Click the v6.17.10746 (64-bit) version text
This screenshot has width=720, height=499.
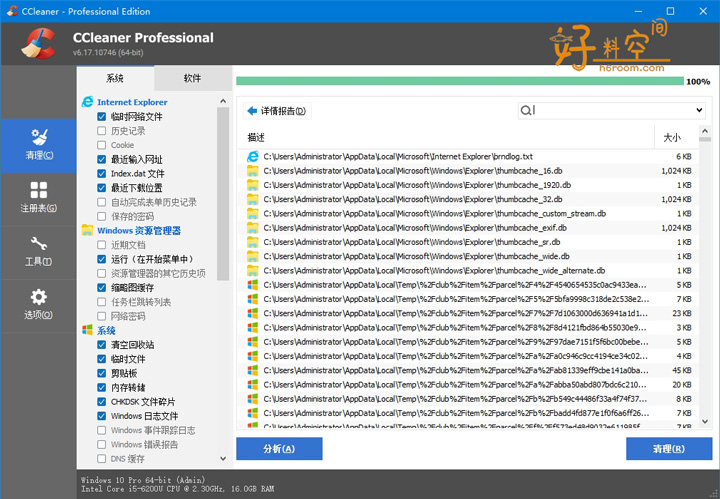coord(108,52)
